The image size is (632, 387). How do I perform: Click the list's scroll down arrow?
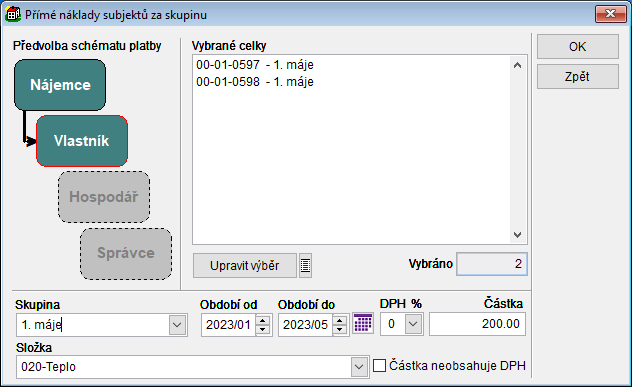click(518, 235)
